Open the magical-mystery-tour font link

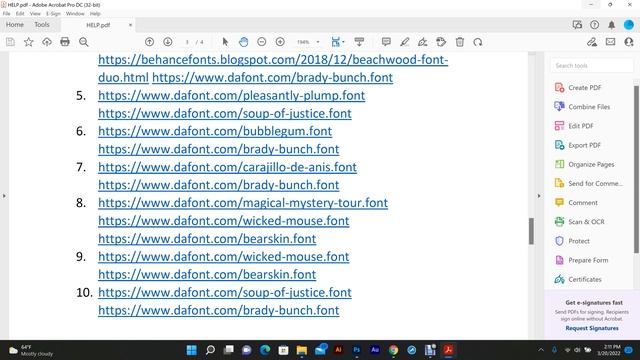[243, 203]
